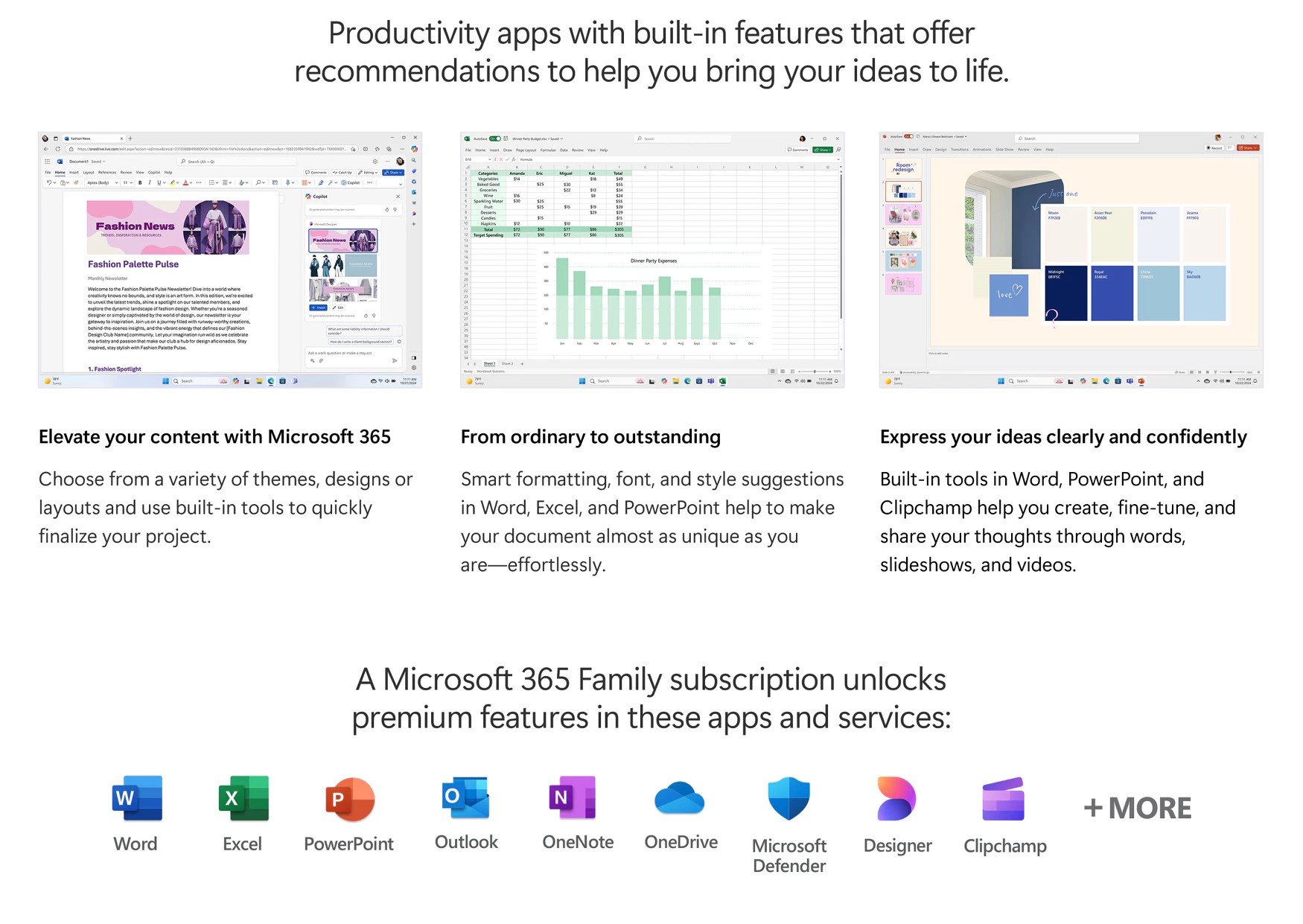Open the Formulas tab in Excel
The width and height of the screenshot is (1303, 924).
[548, 150]
